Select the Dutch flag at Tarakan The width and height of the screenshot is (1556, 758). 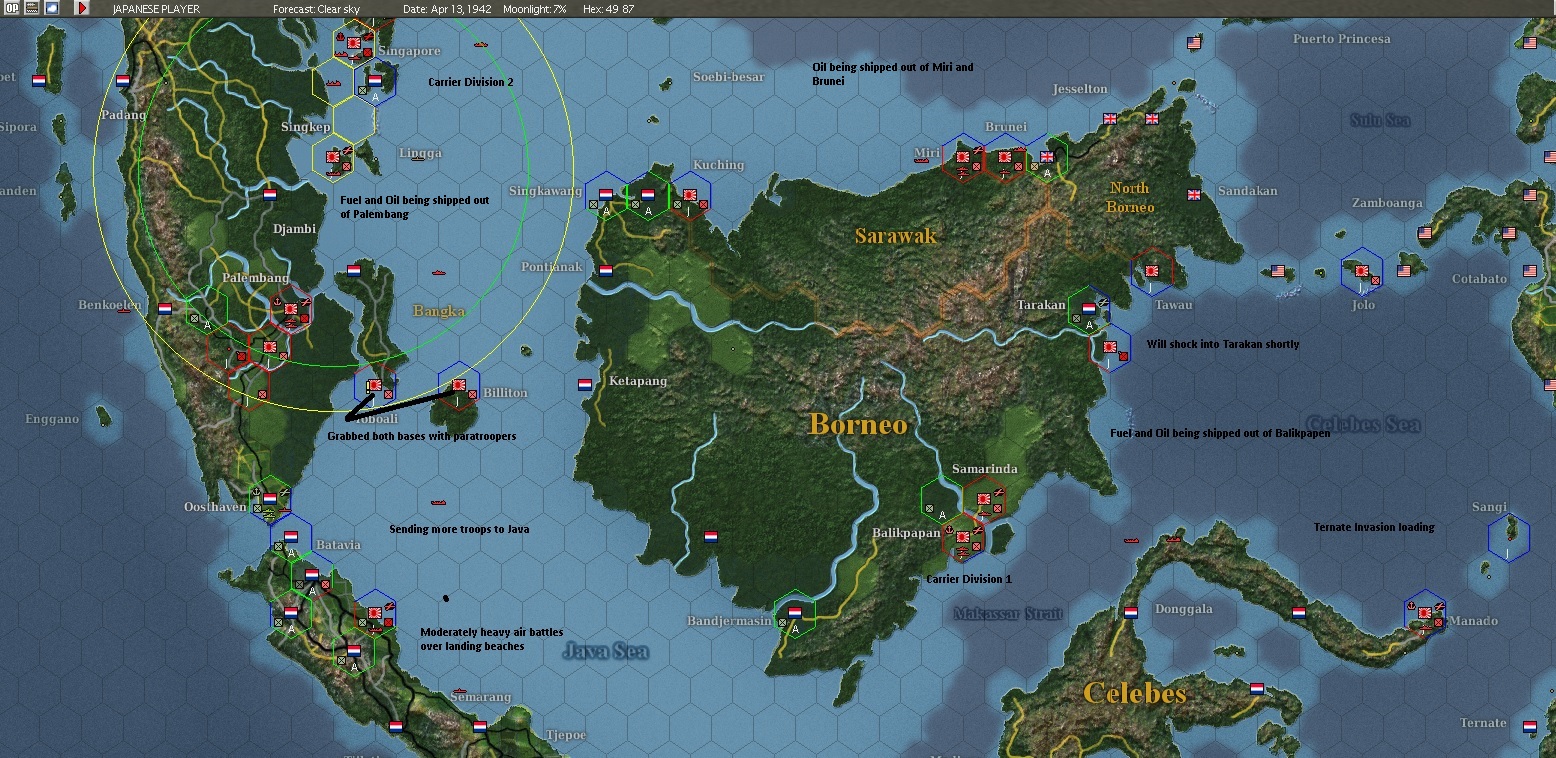pyautogui.click(x=1090, y=308)
